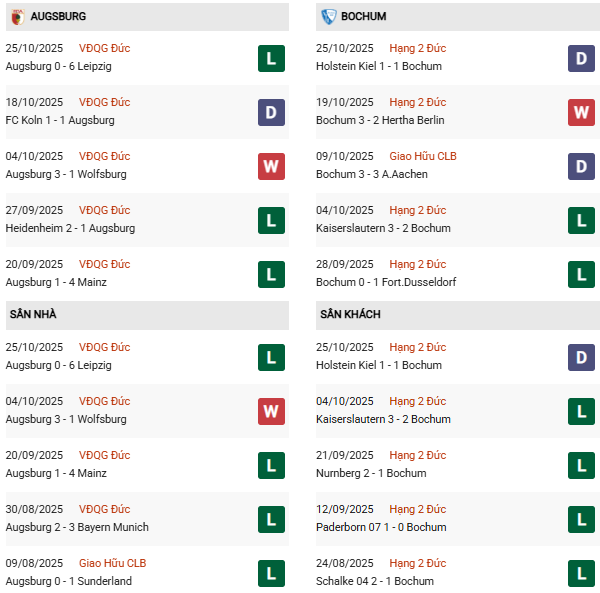Open Giao Hữu CLB link dated 09/10/2025
Viewport: 600px width, 593px height.
425,156
